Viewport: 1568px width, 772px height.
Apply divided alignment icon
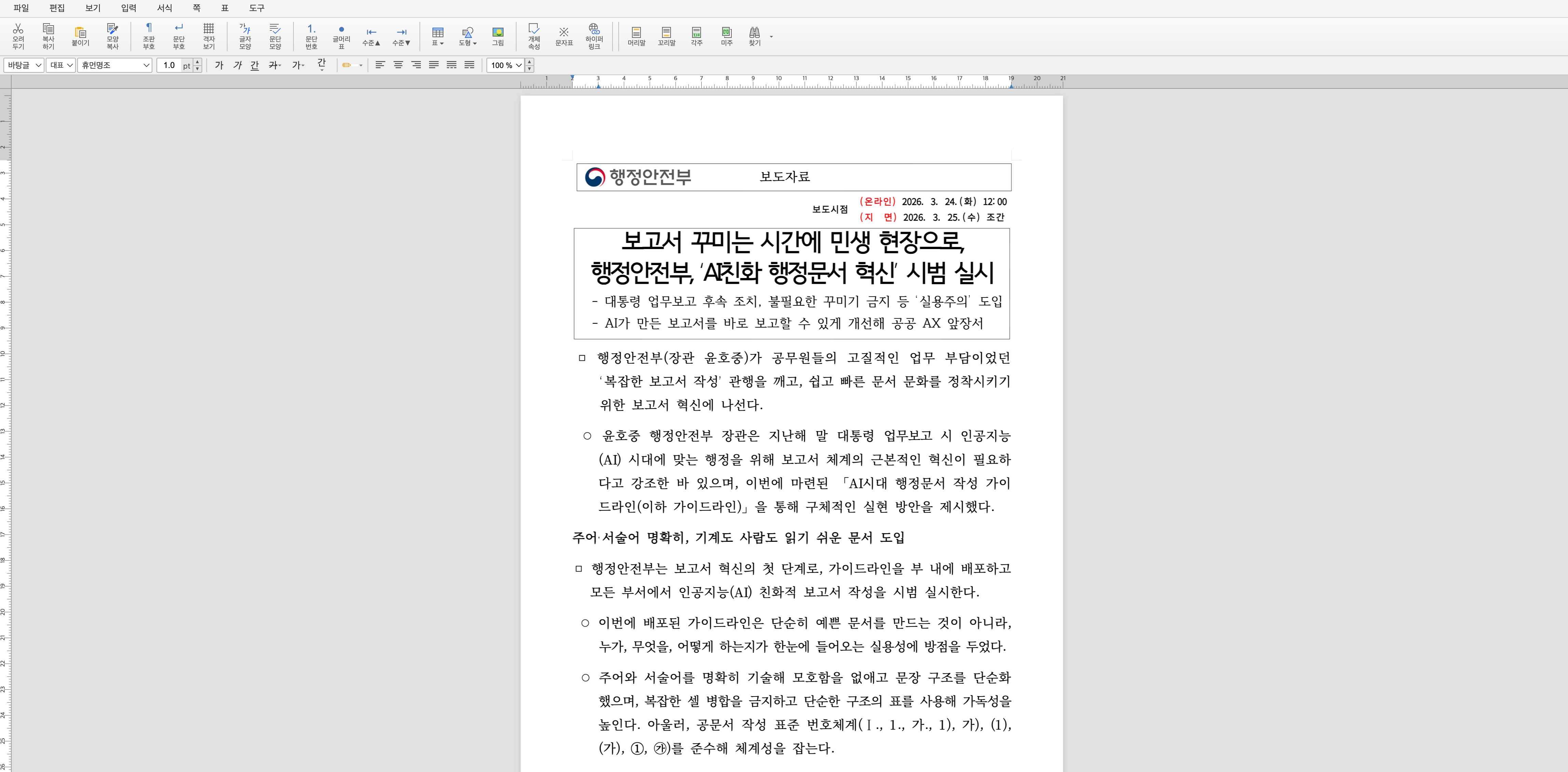[x=469, y=65]
